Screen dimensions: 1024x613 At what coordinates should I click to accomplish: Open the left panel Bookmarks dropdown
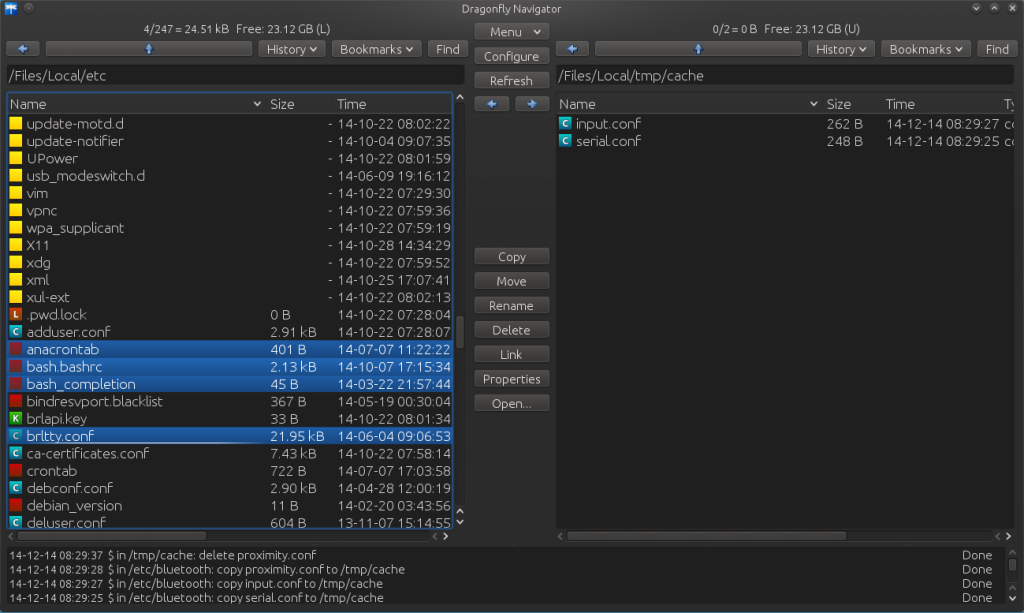pos(376,49)
